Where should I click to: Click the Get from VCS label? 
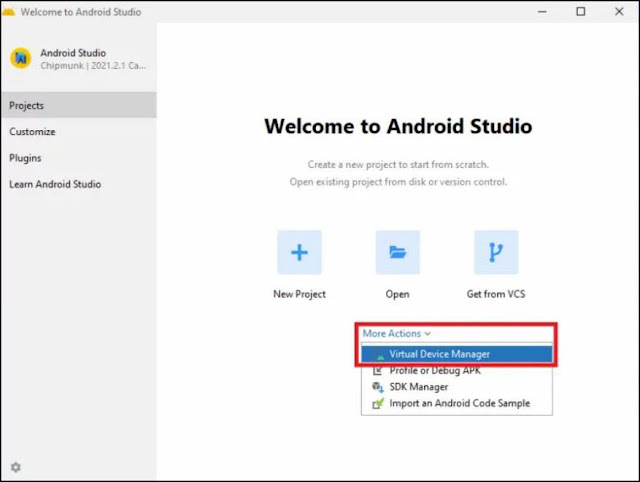[496, 294]
